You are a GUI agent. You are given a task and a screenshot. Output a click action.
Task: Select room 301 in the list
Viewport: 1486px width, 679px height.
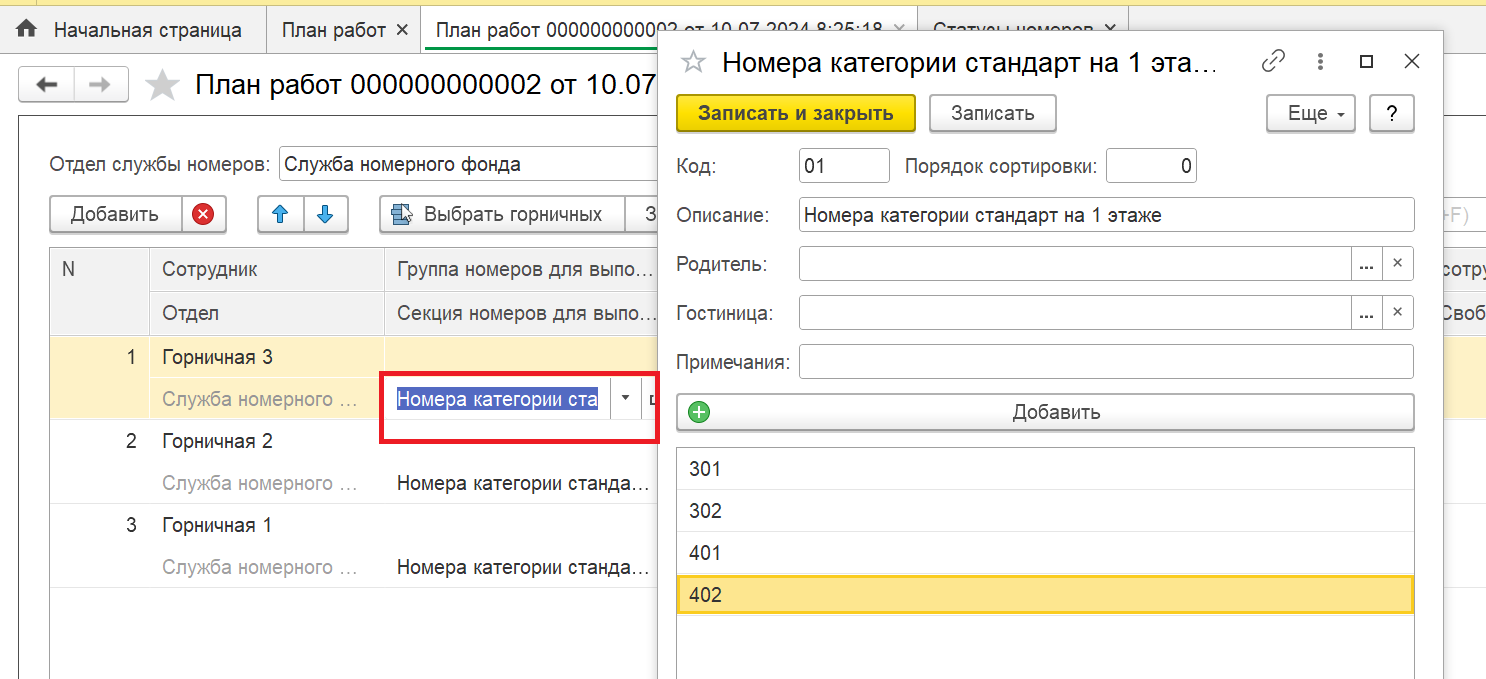click(1046, 469)
